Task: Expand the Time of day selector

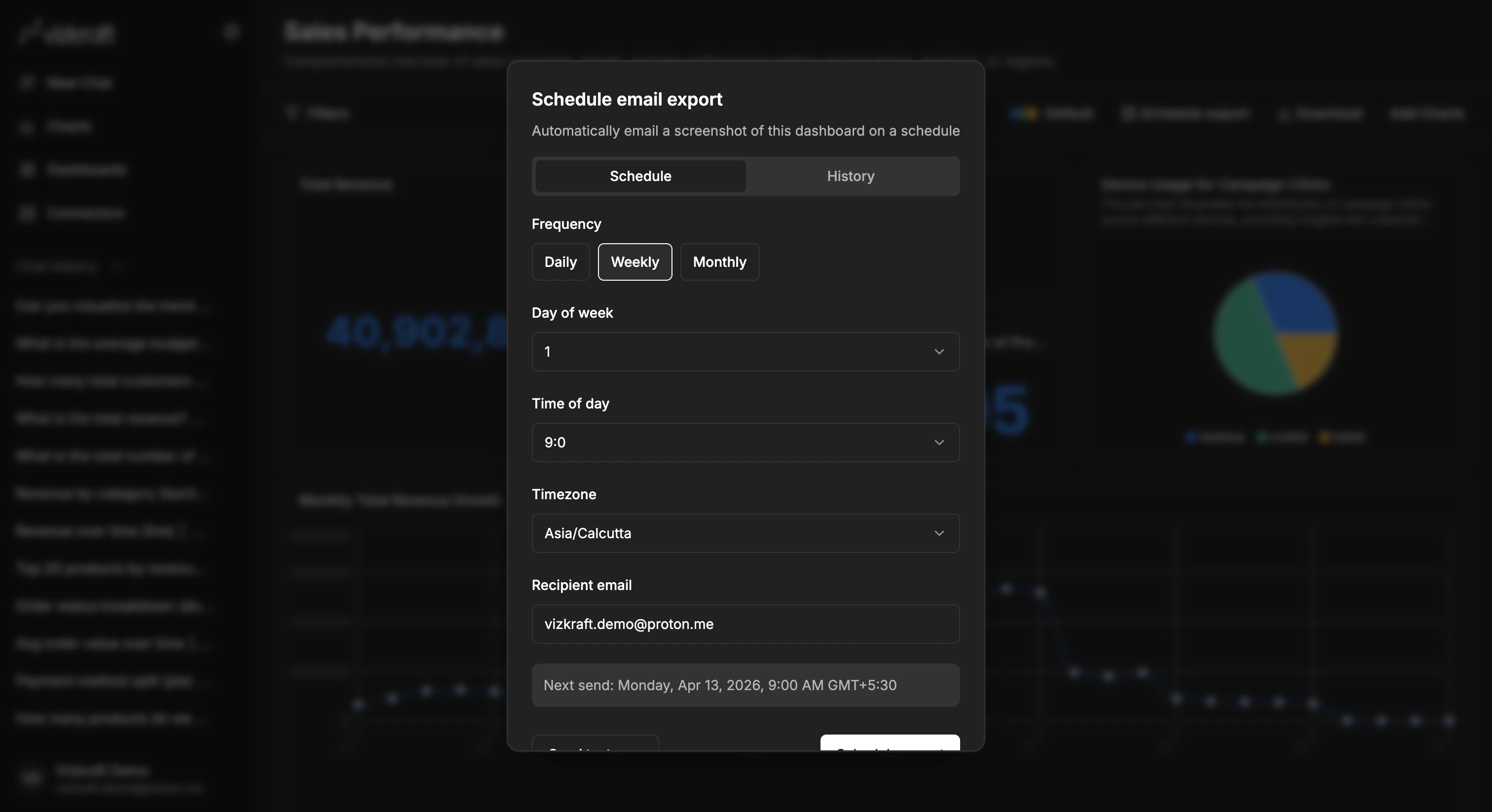Action: click(x=746, y=443)
